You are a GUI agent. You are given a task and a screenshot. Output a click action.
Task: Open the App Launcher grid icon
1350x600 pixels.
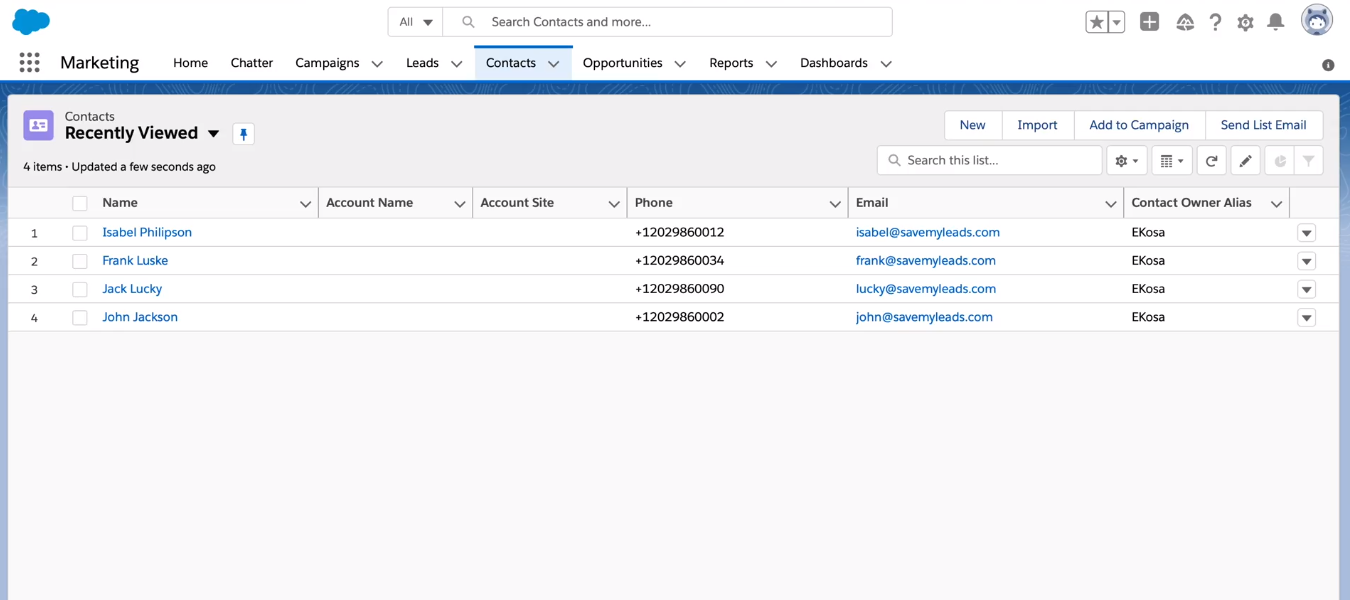pos(30,62)
